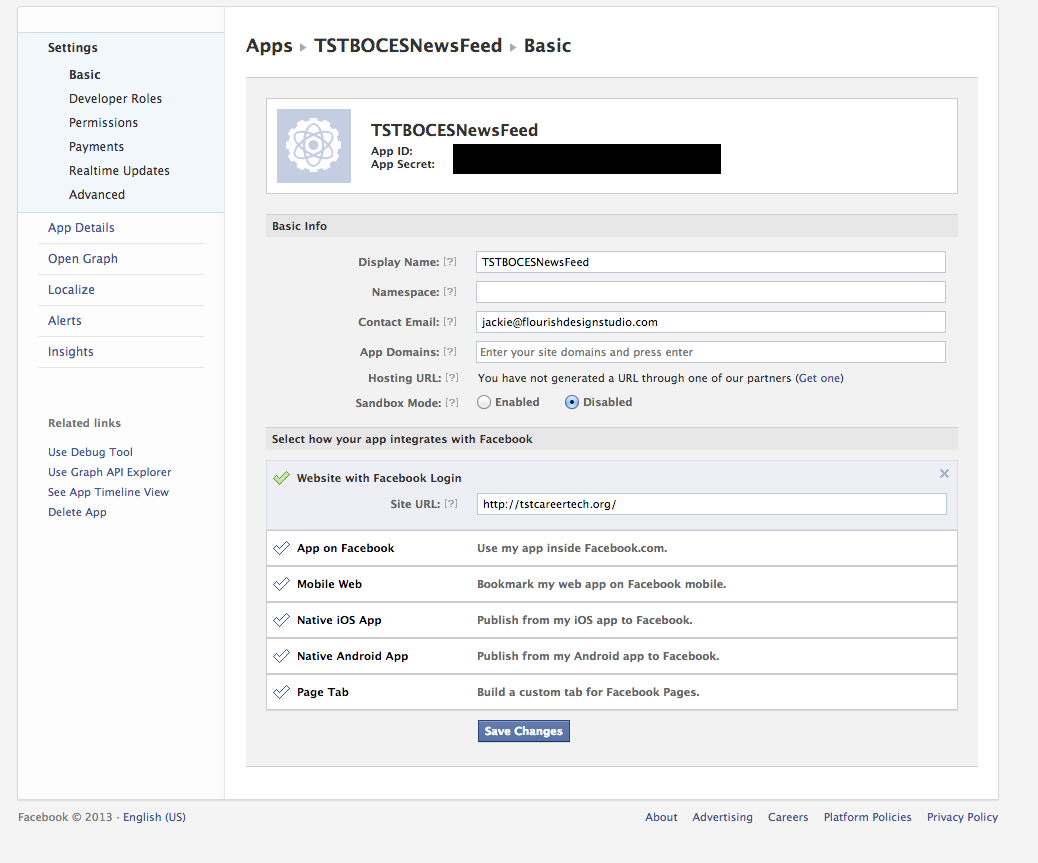Click the green checkmark beside Website with Facebook Login

point(281,478)
